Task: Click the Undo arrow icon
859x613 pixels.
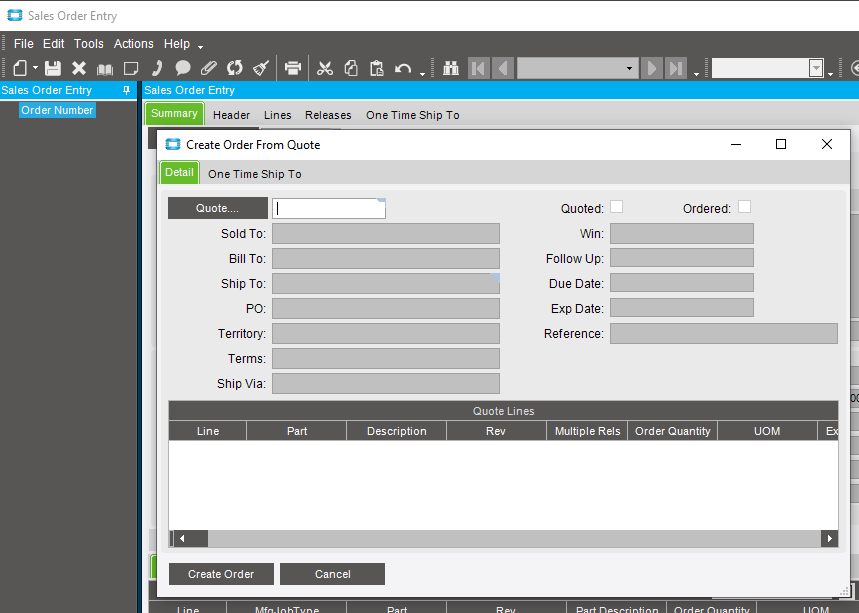Action: (x=402, y=68)
